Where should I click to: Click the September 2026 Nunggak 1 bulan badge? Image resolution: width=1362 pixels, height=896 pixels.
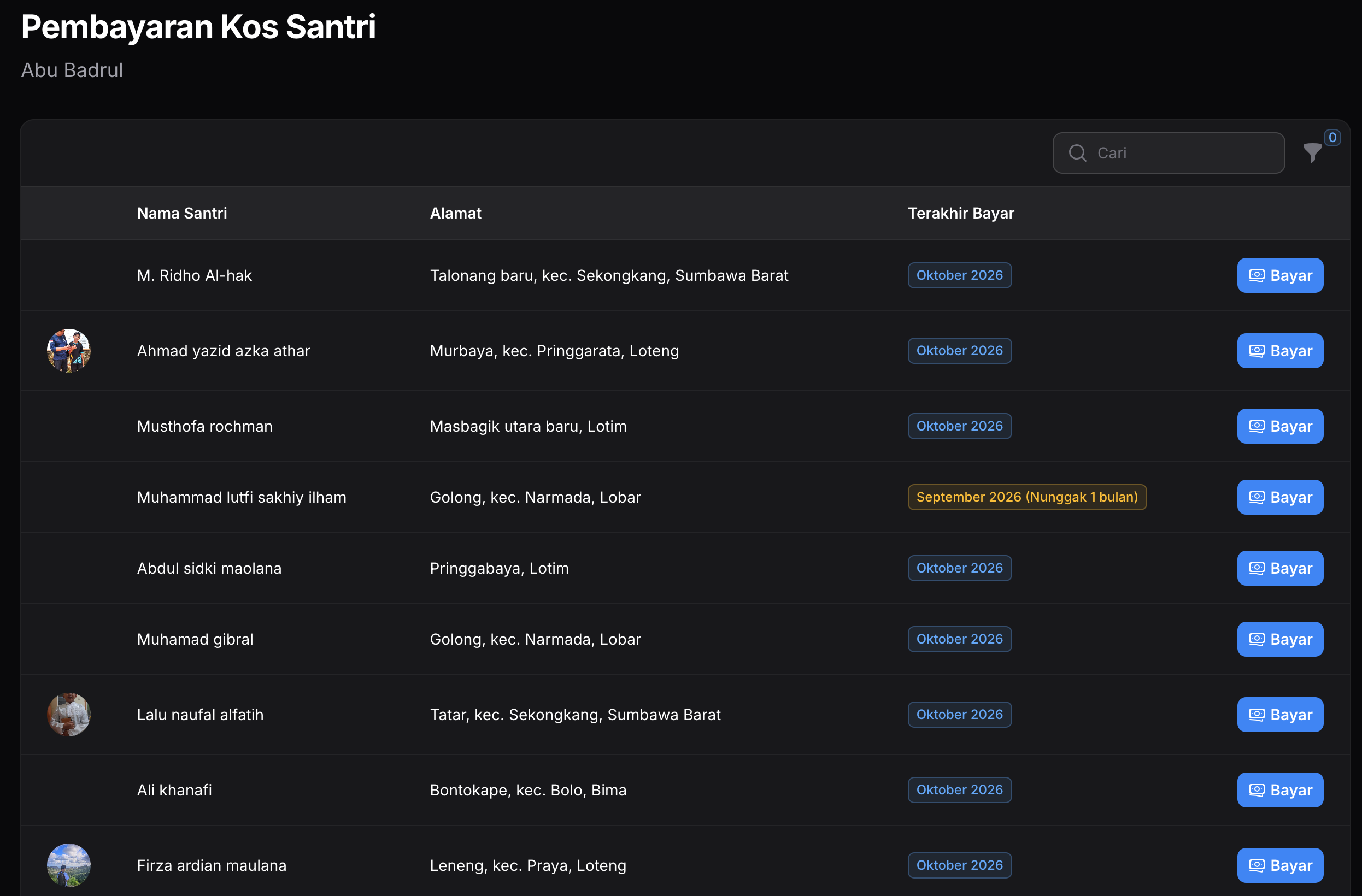click(1026, 497)
